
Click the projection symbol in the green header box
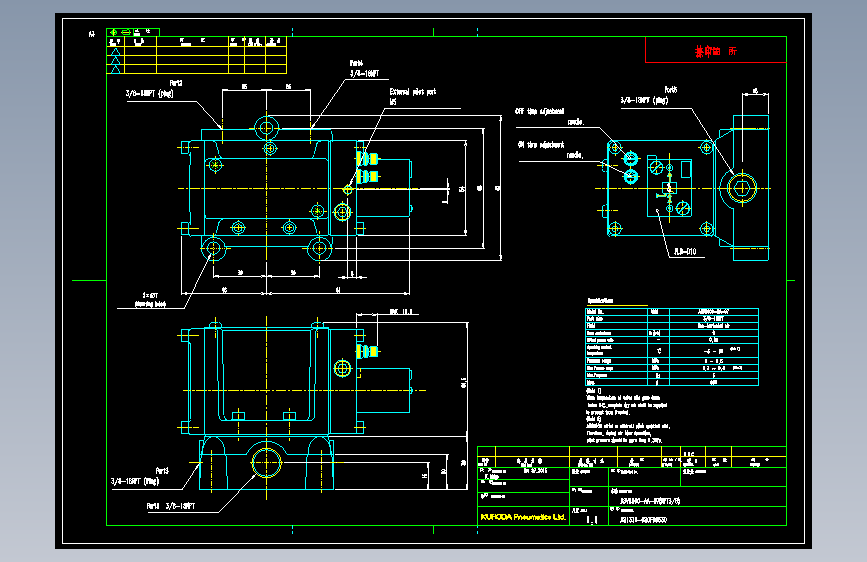[120, 32]
